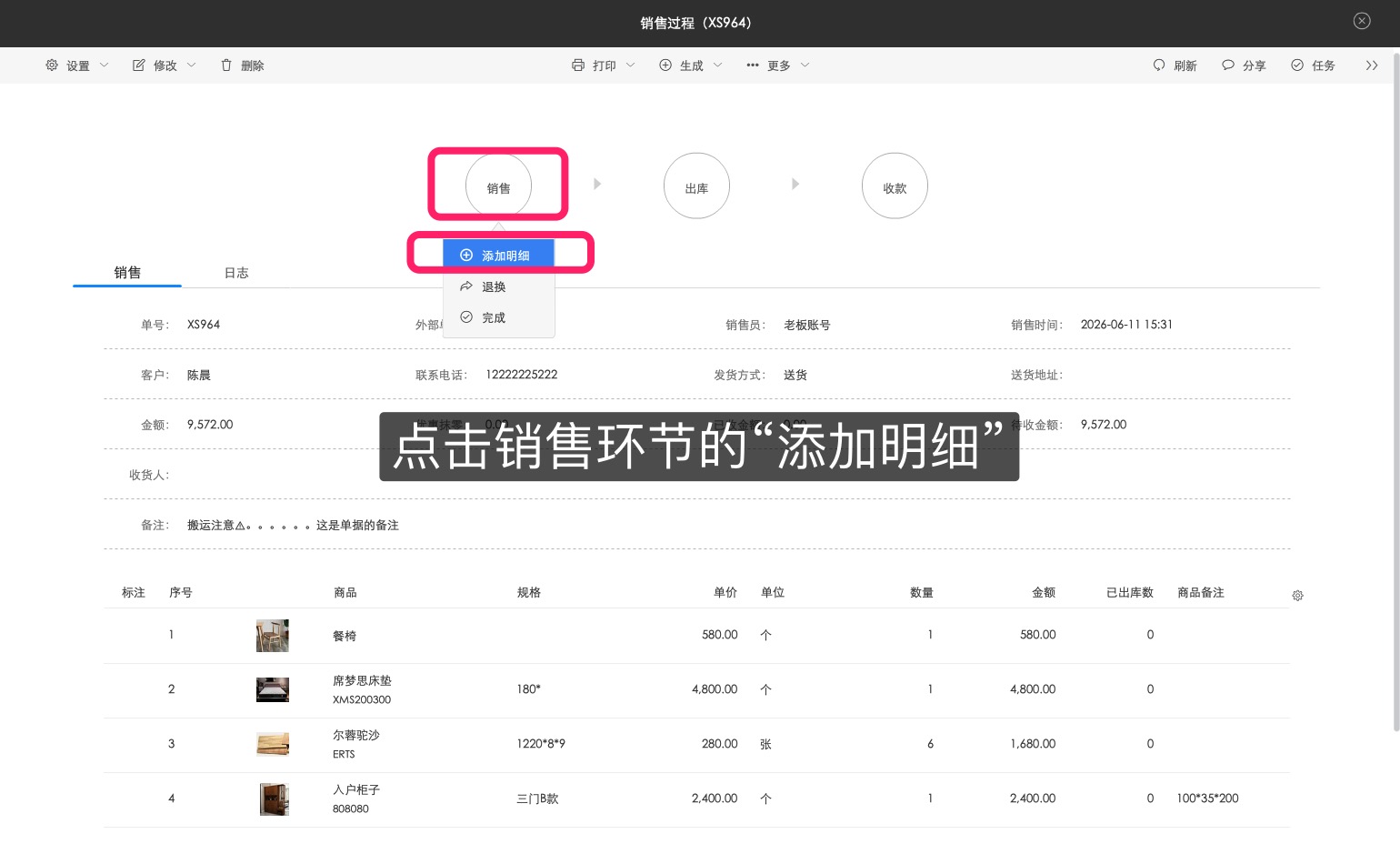This screenshot has height=854, width=1400.
Task: Click the 已出库数 column header
Action: pos(1130,593)
